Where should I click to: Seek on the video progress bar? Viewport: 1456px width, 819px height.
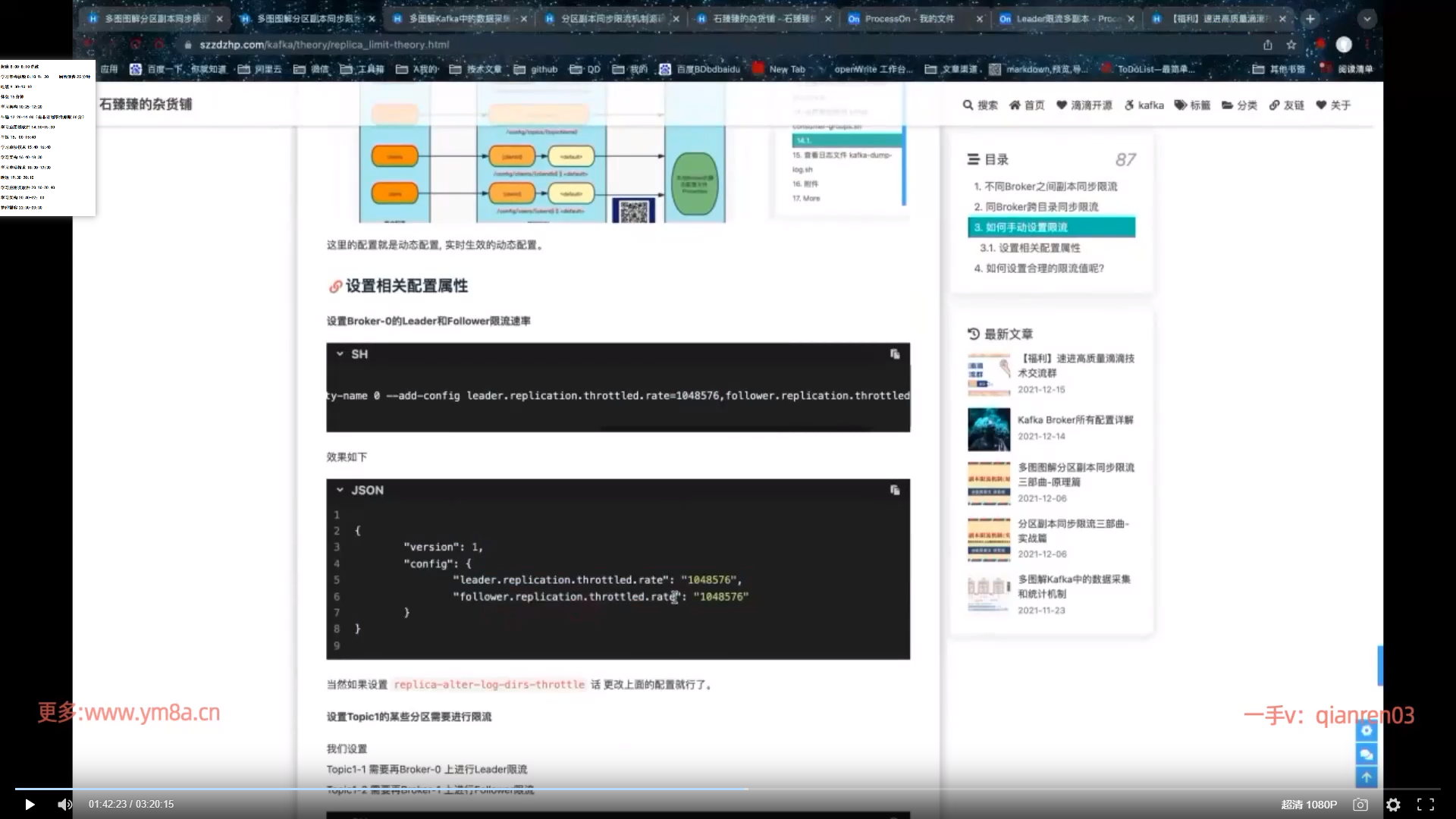(x=986, y=789)
